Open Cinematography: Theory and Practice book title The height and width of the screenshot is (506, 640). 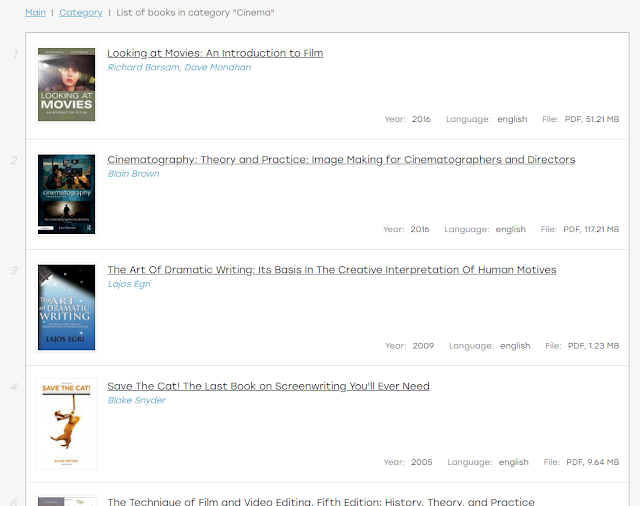tap(341, 160)
